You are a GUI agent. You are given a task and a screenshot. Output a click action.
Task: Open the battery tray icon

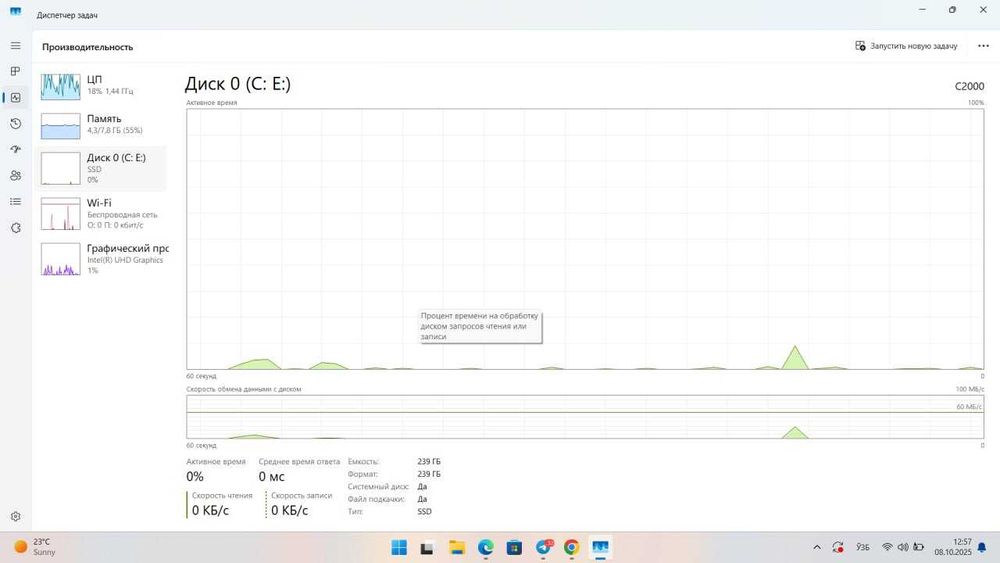[x=918, y=547]
